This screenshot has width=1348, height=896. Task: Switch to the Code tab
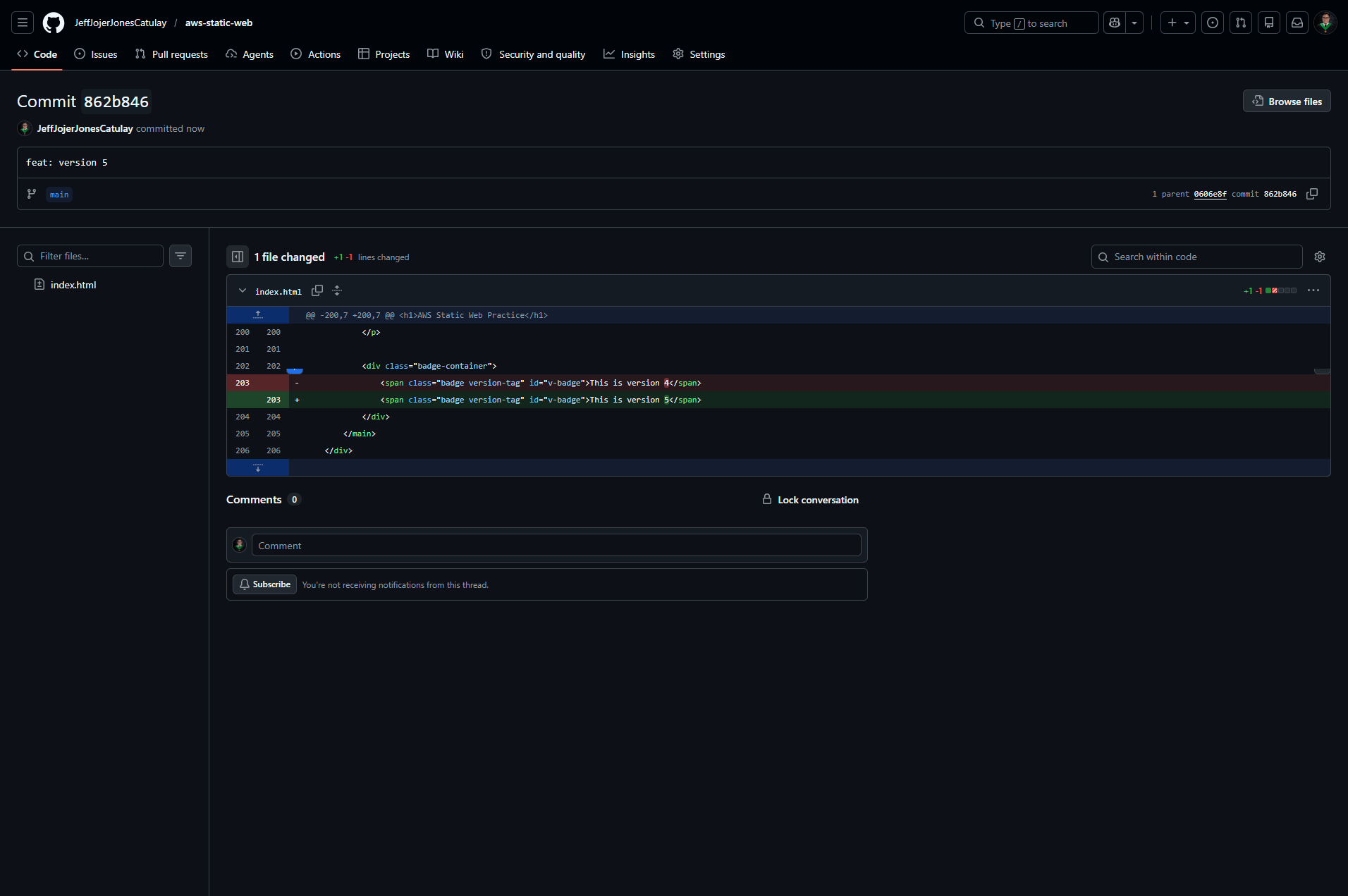point(37,54)
